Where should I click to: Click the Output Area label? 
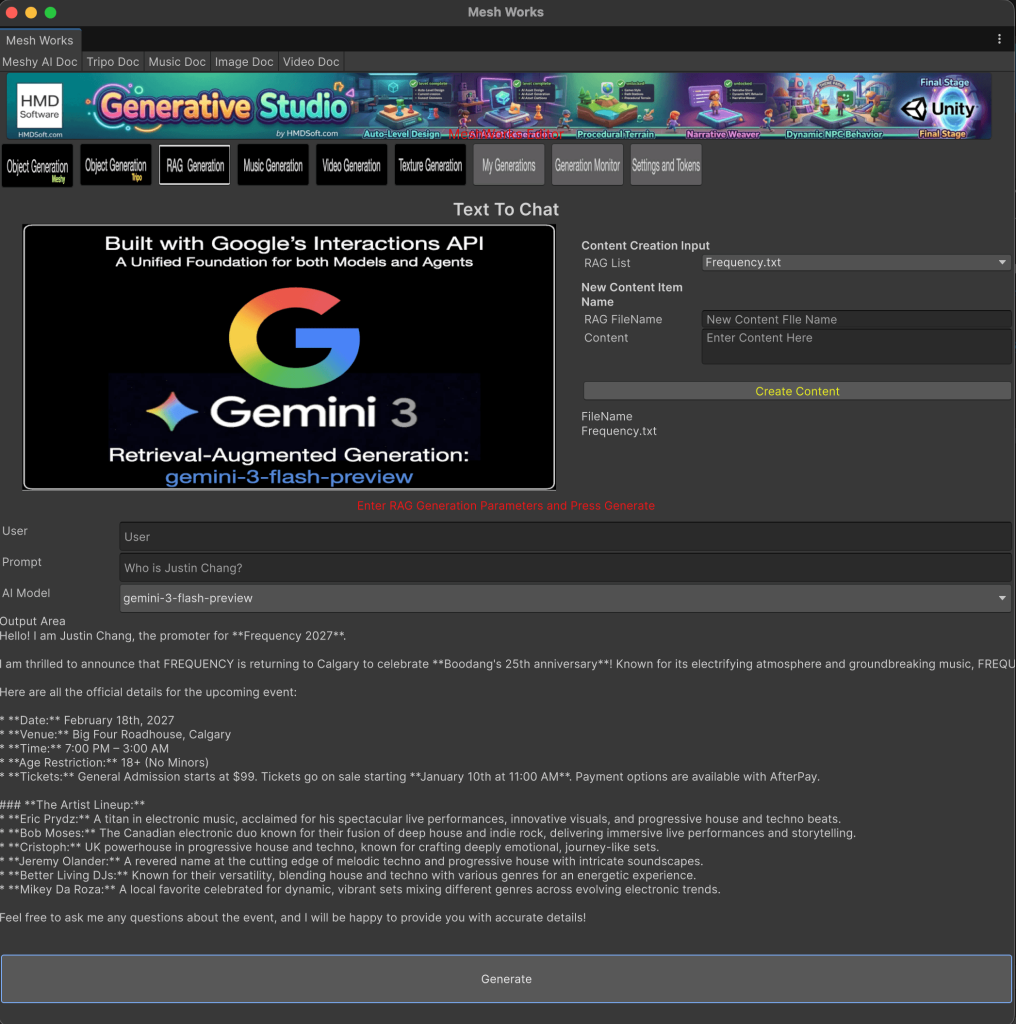[33, 621]
